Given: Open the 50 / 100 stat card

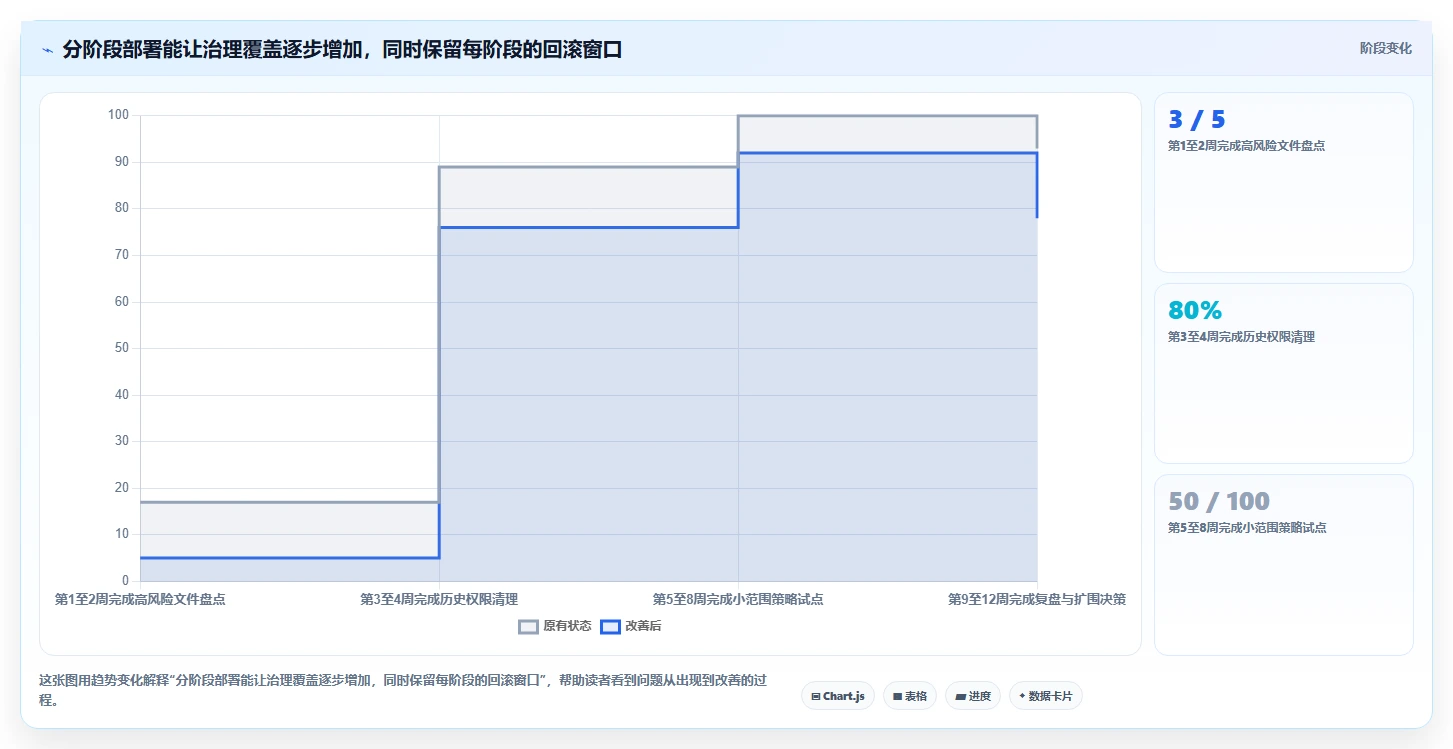Looking at the screenshot, I should [x=1284, y=564].
